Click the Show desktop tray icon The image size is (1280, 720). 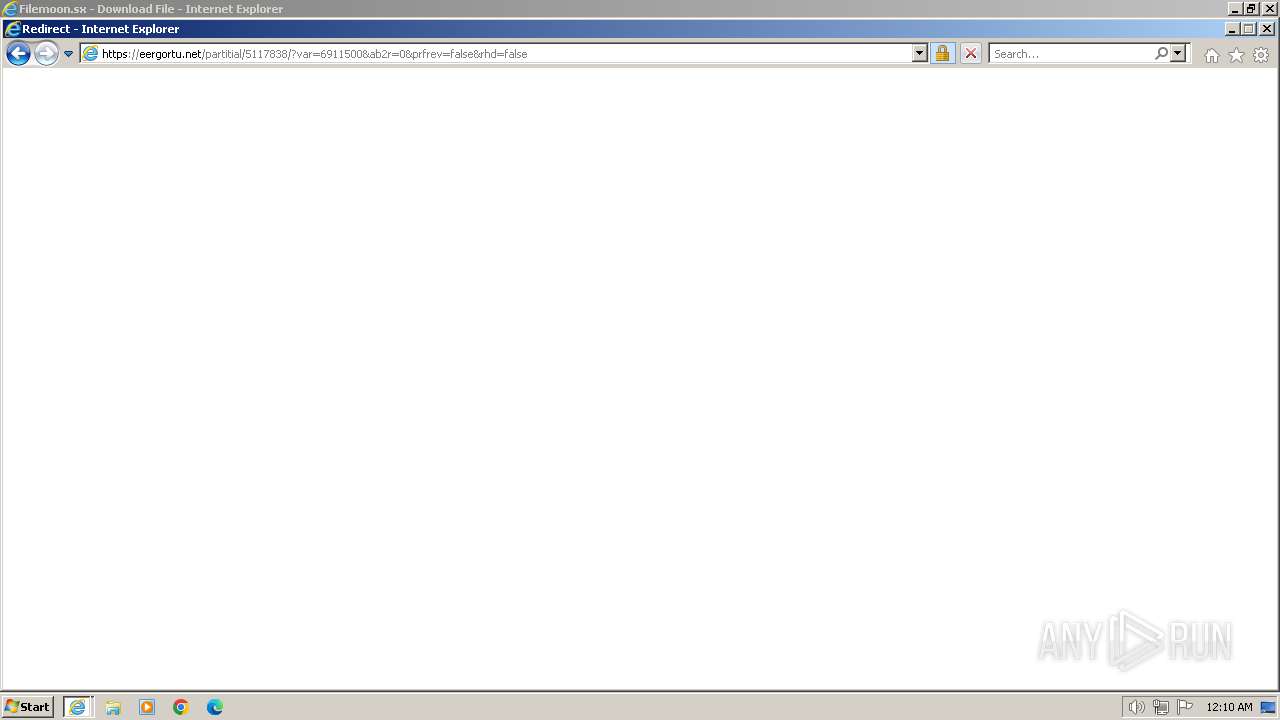[x=1268, y=707]
